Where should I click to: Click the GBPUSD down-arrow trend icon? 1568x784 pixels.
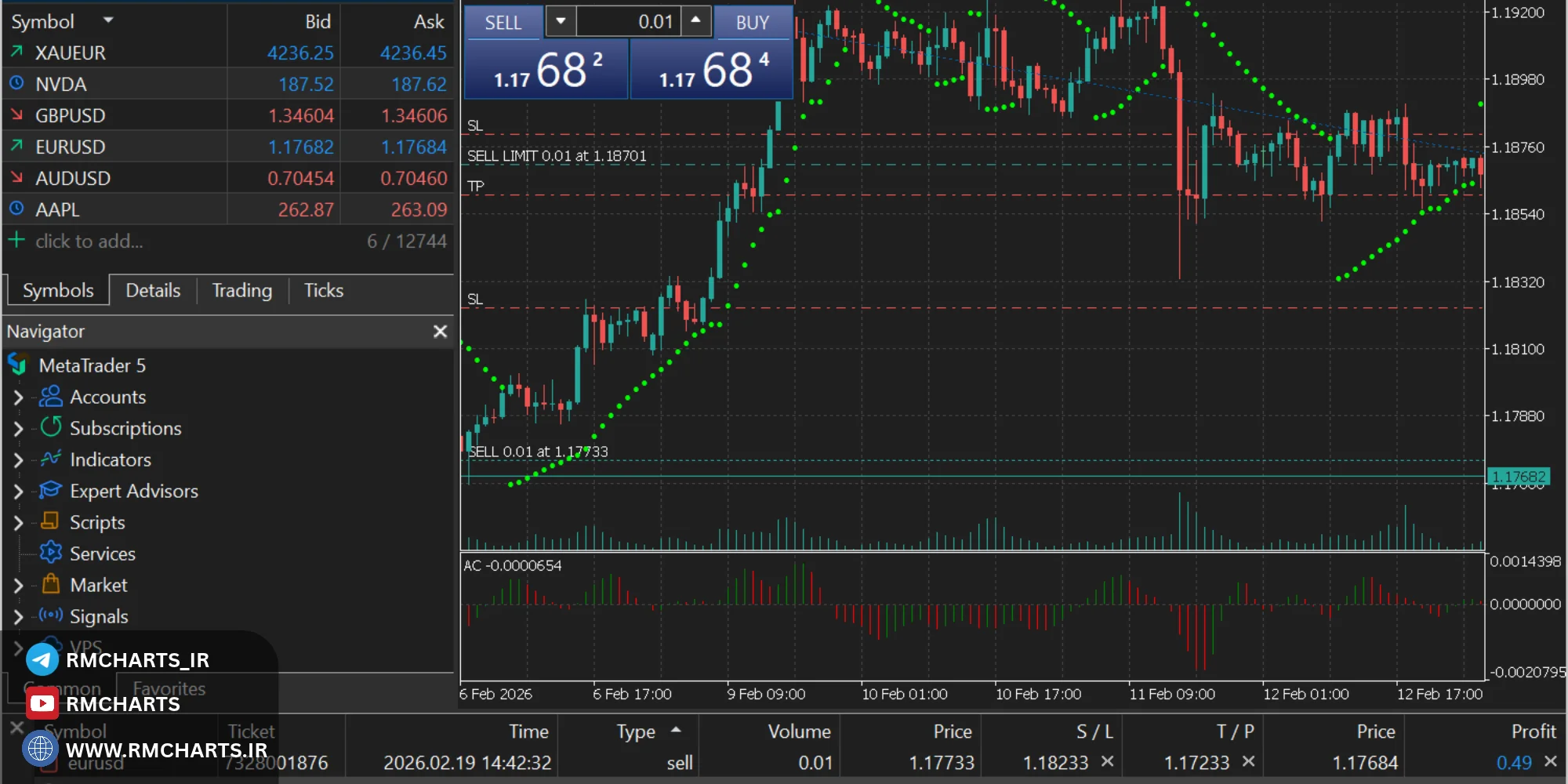[x=16, y=114]
